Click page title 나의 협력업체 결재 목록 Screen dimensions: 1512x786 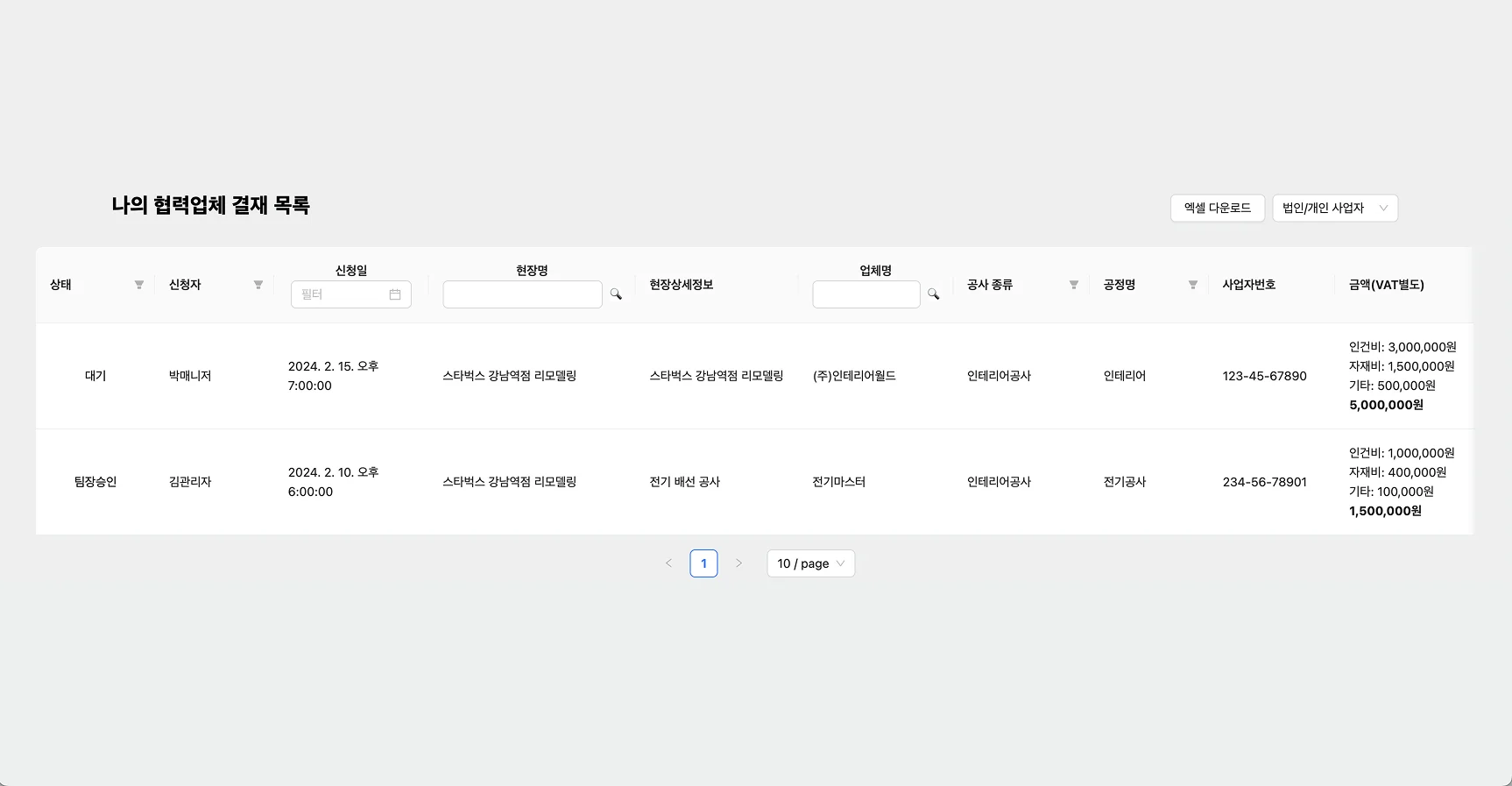(211, 206)
